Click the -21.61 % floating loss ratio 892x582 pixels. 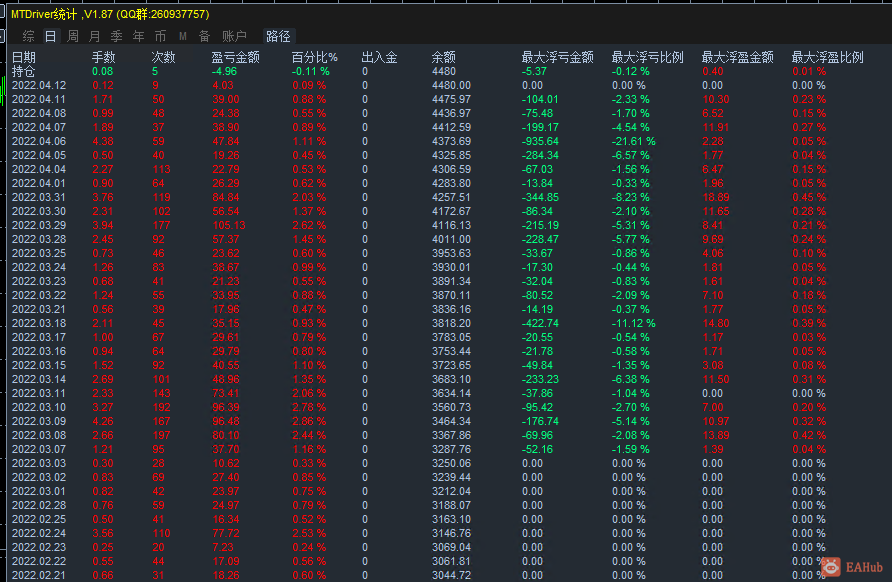(633, 141)
